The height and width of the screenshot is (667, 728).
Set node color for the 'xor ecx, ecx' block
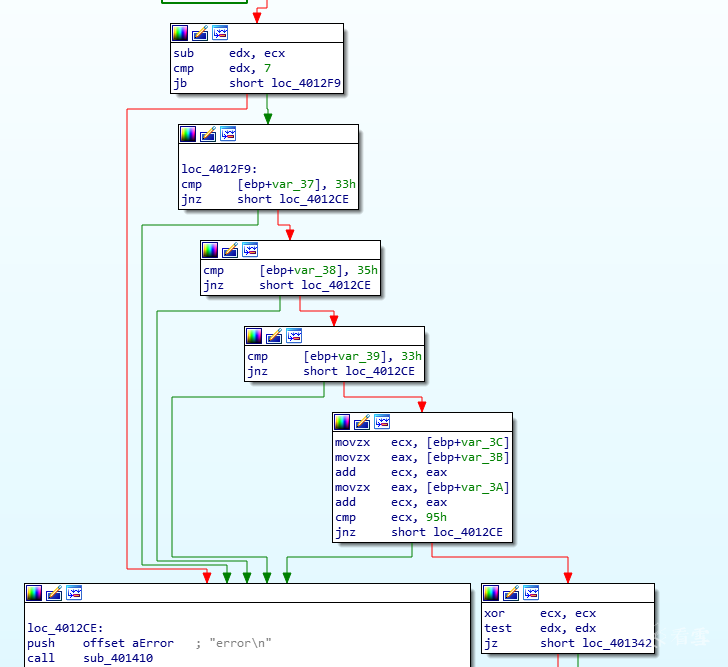pyautogui.click(x=491, y=593)
